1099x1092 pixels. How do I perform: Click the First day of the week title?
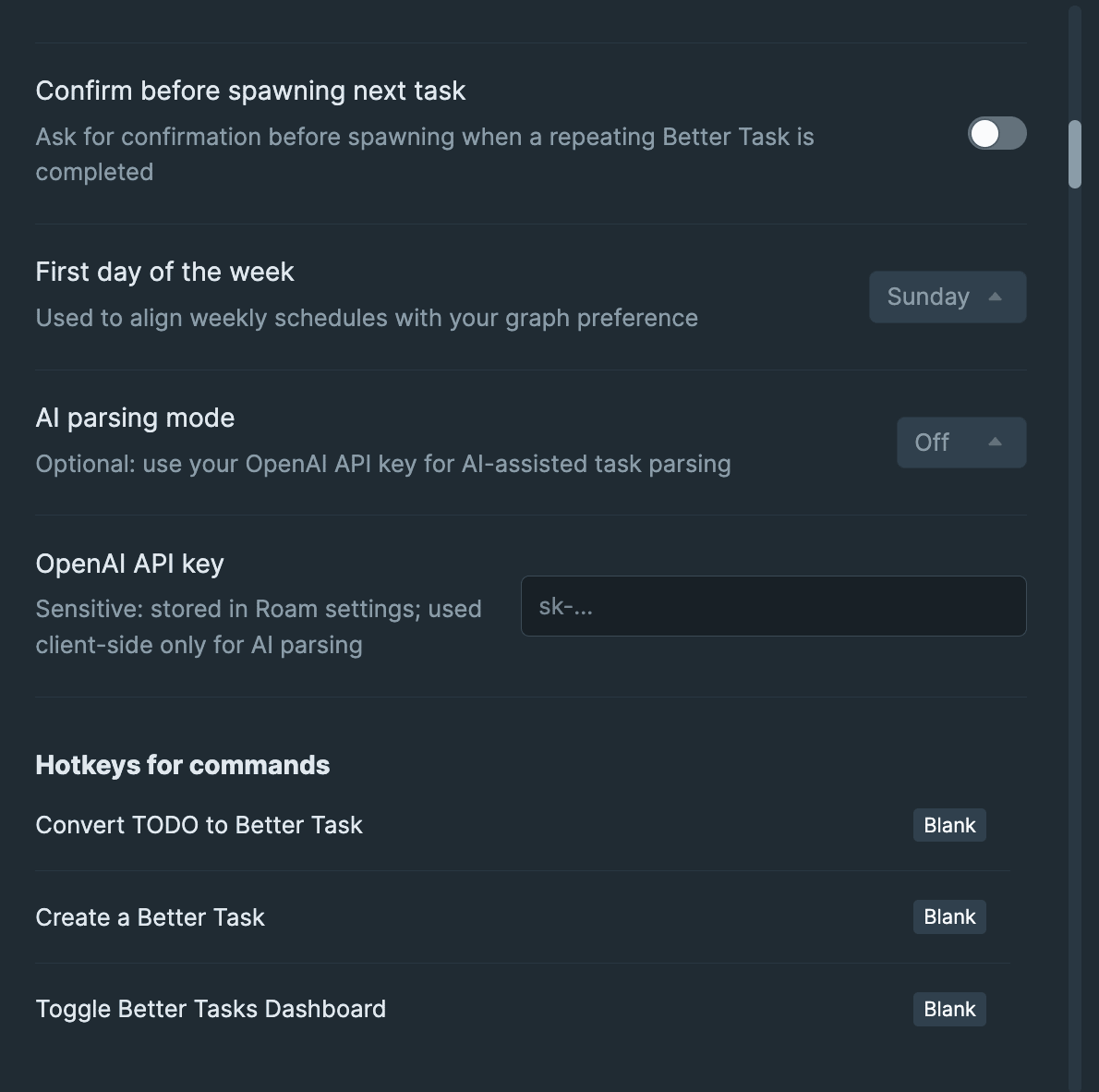click(164, 272)
